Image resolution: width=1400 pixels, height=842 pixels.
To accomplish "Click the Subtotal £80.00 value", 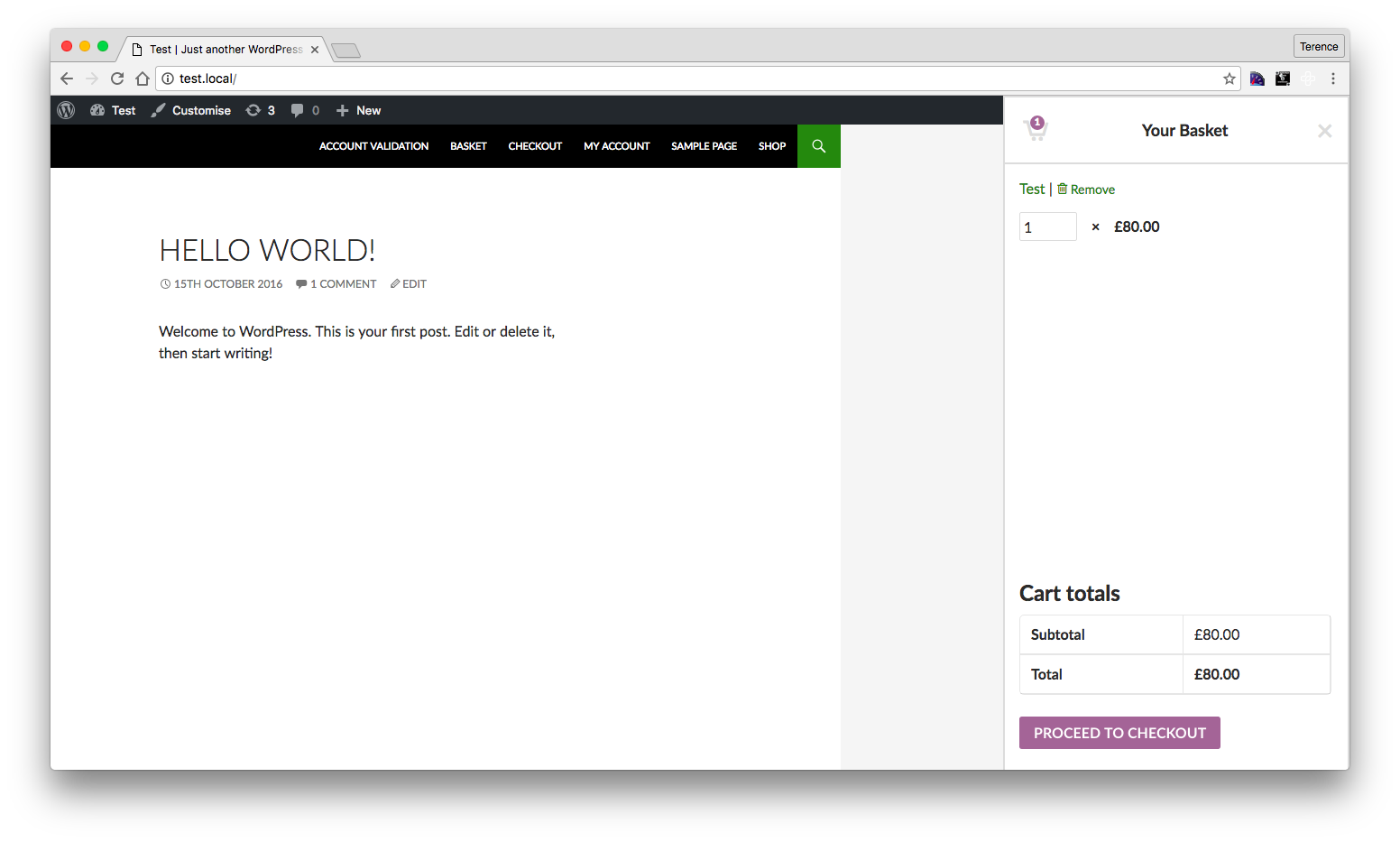I will 1217,634.
